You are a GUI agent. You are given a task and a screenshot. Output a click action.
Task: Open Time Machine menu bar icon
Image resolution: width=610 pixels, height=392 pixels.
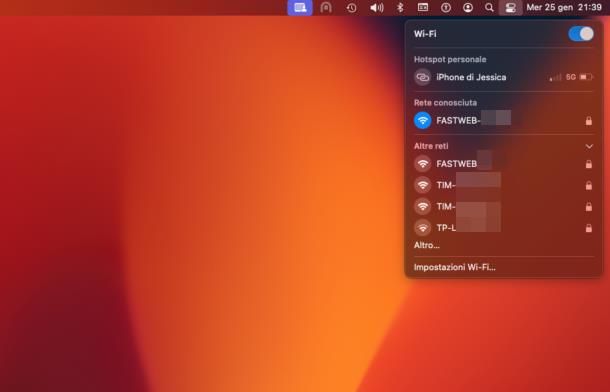tap(351, 8)
